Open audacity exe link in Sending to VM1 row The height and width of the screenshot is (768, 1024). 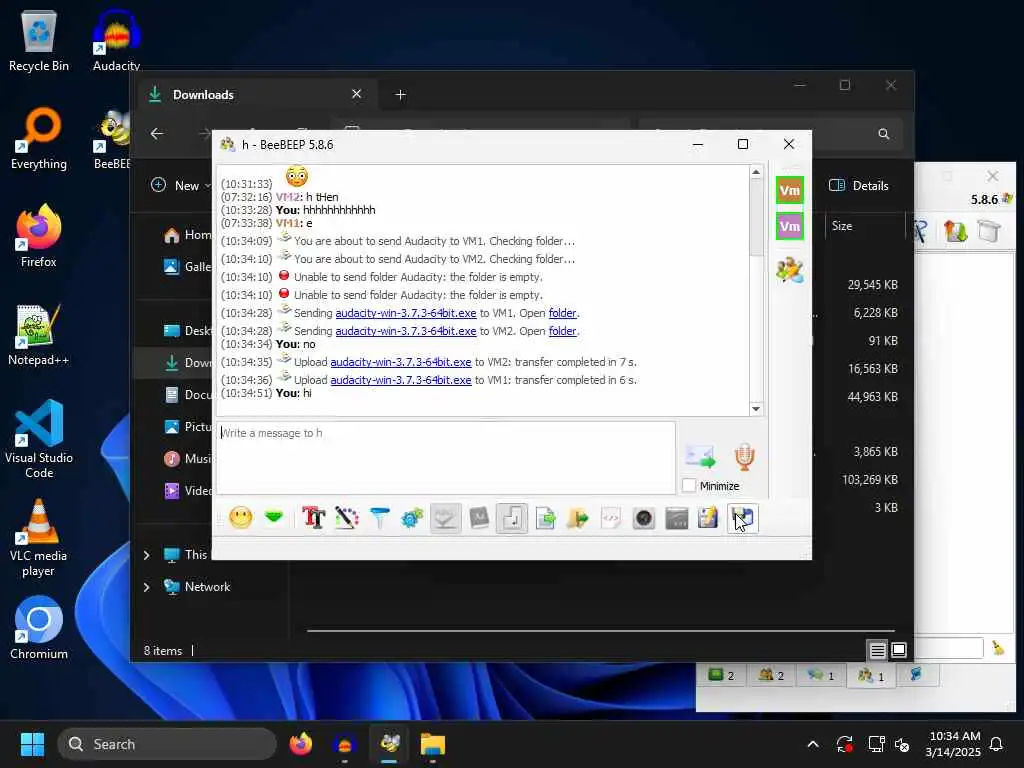[x=406, y=313]
